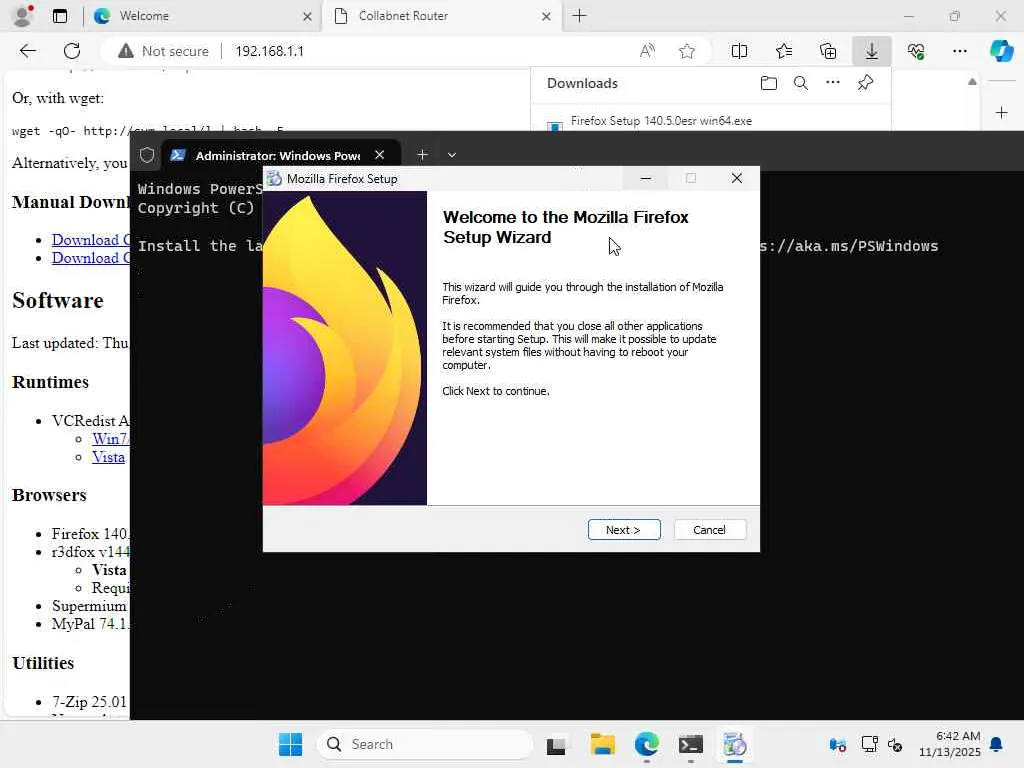
Task: Open Edge split screen icon
Action: (x=739, y=51)
